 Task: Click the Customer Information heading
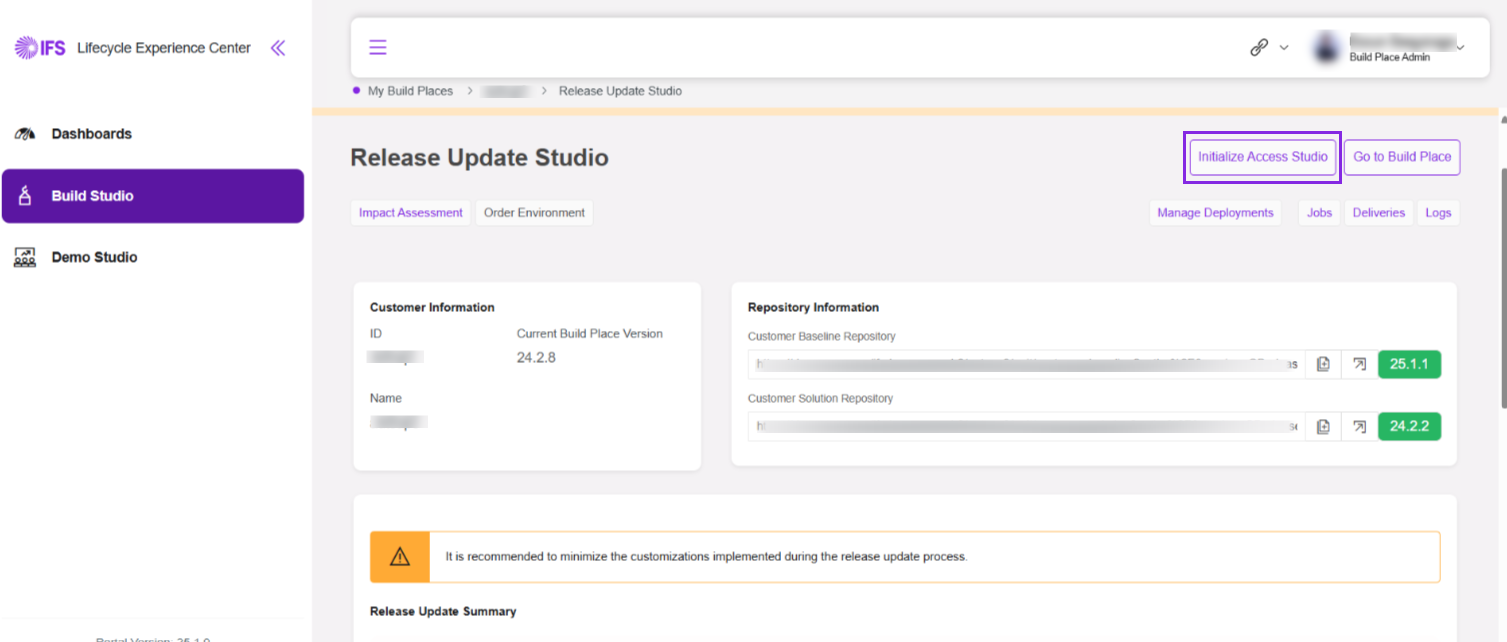point(432,308)
